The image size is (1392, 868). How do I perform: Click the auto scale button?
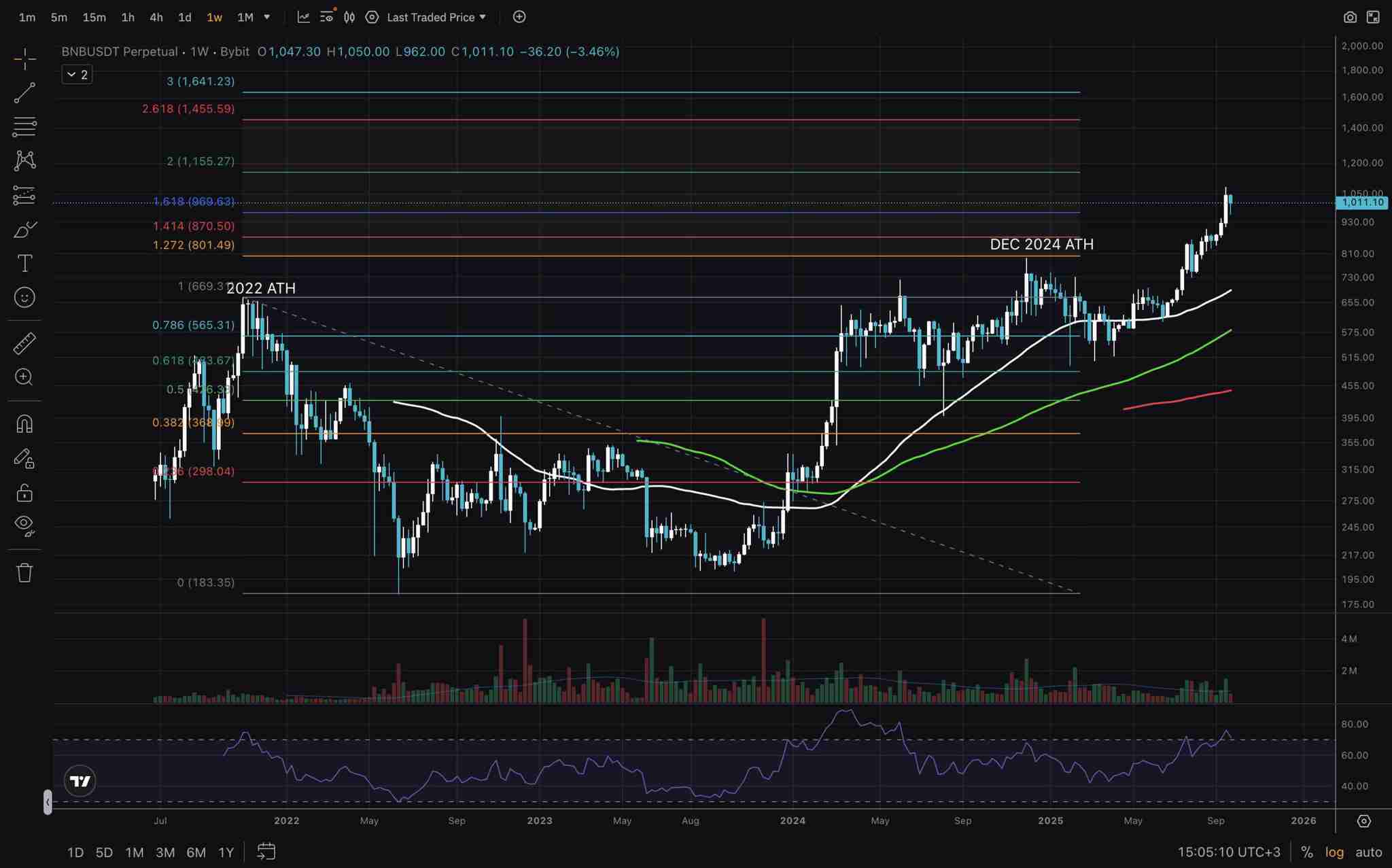1368,852
